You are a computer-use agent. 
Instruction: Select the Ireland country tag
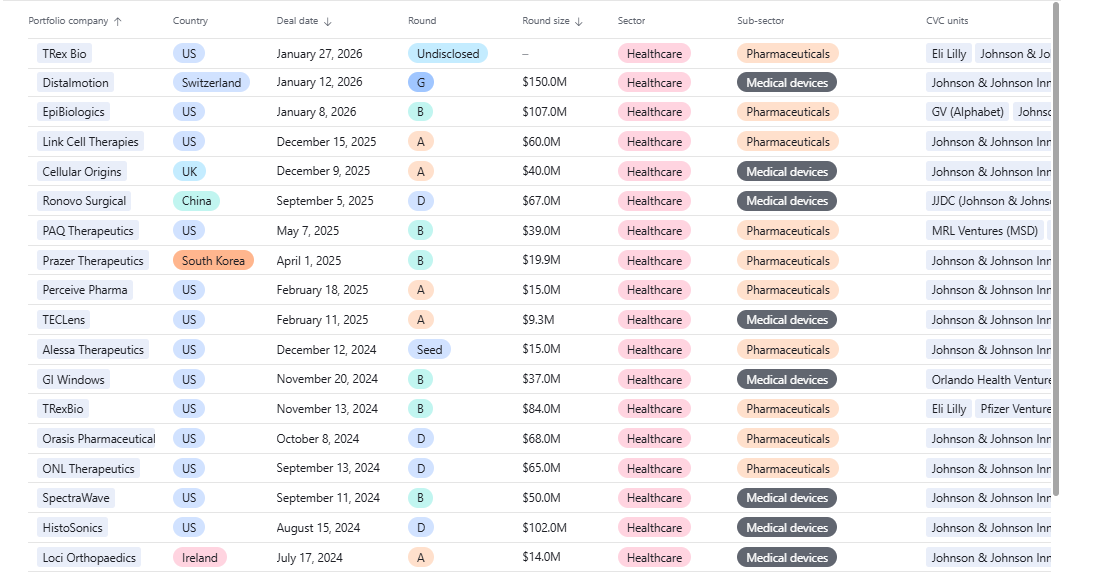200,558
